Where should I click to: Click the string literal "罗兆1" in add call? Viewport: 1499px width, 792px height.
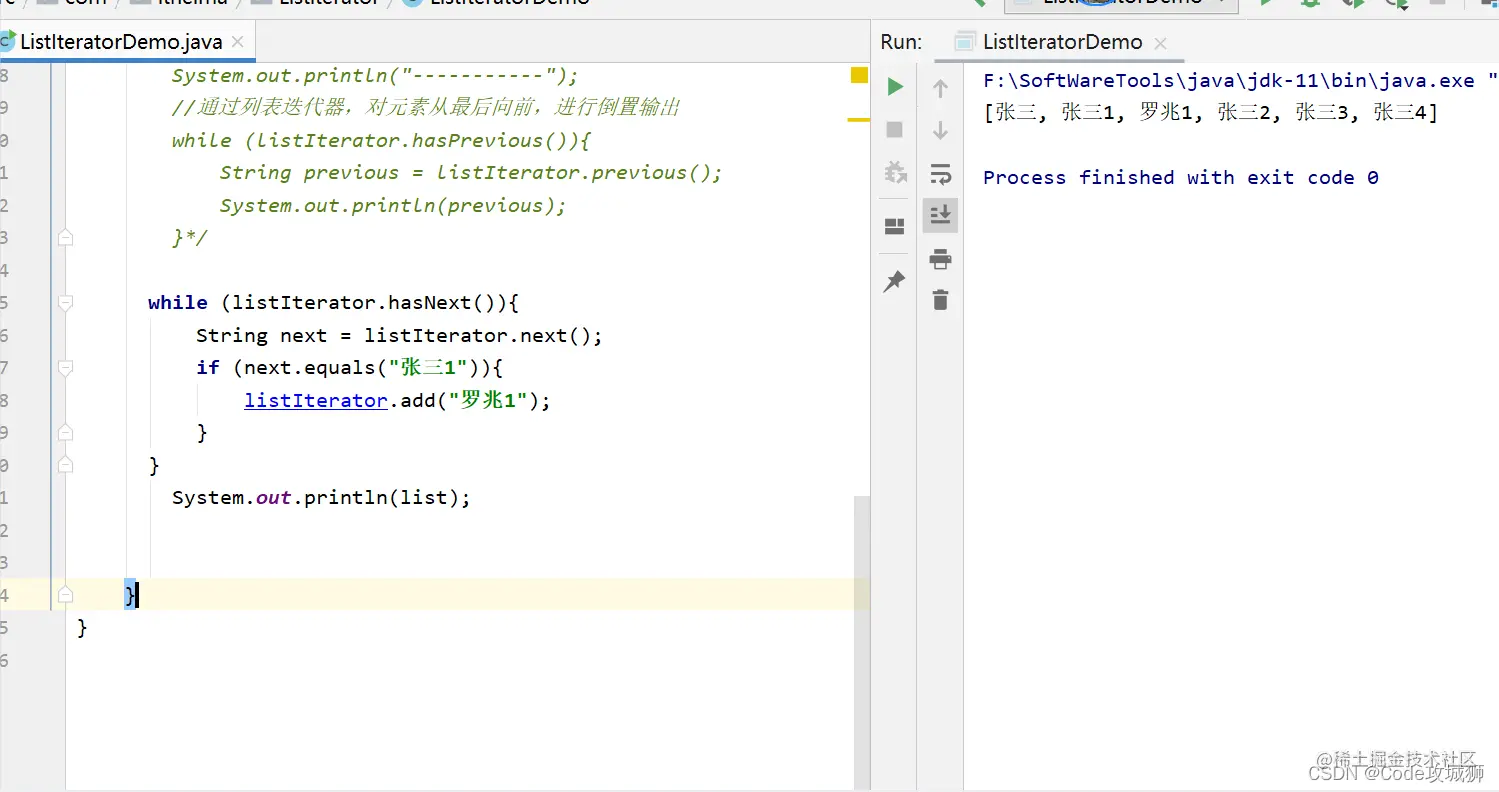coord(488,400)
